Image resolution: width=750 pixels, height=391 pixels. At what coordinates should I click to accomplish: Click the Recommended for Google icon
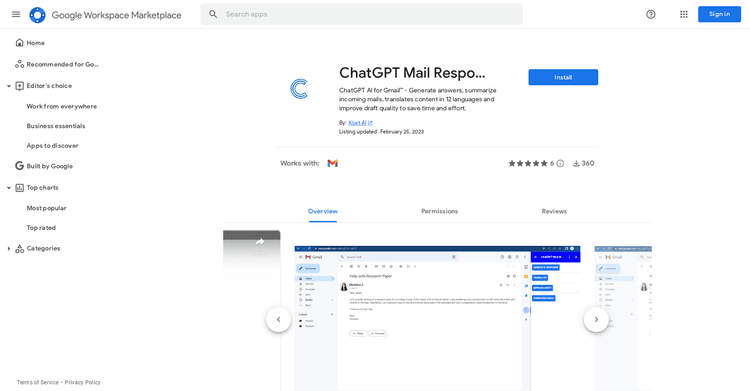19,65
